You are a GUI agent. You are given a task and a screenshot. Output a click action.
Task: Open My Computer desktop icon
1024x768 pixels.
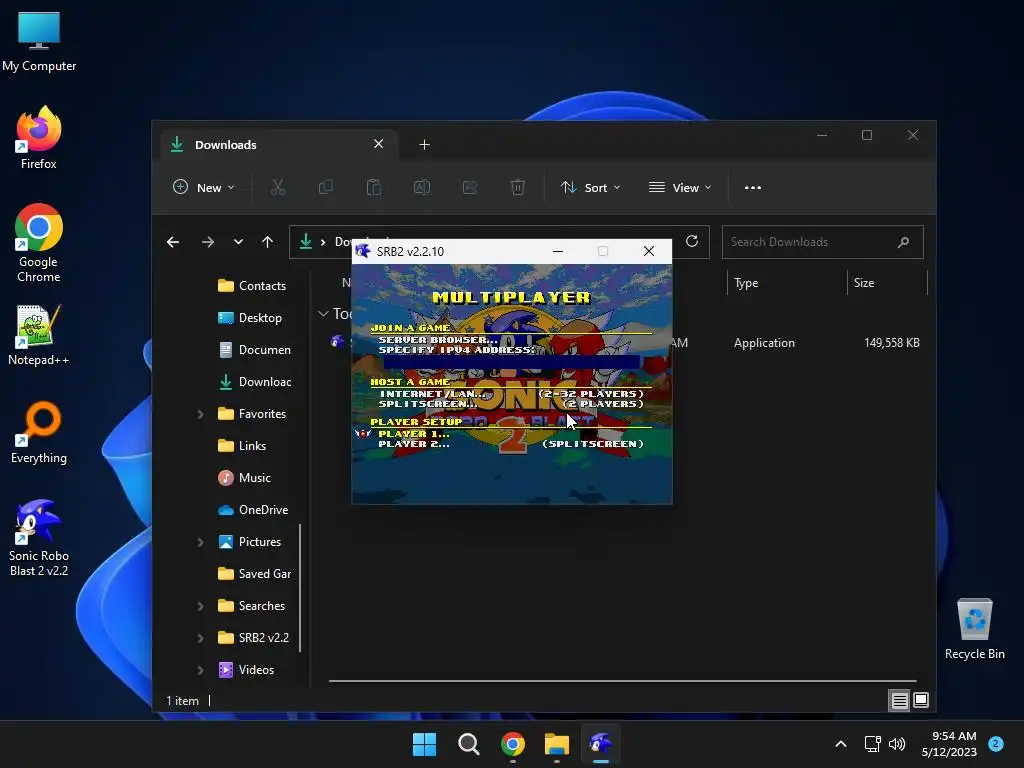point(39,42)
